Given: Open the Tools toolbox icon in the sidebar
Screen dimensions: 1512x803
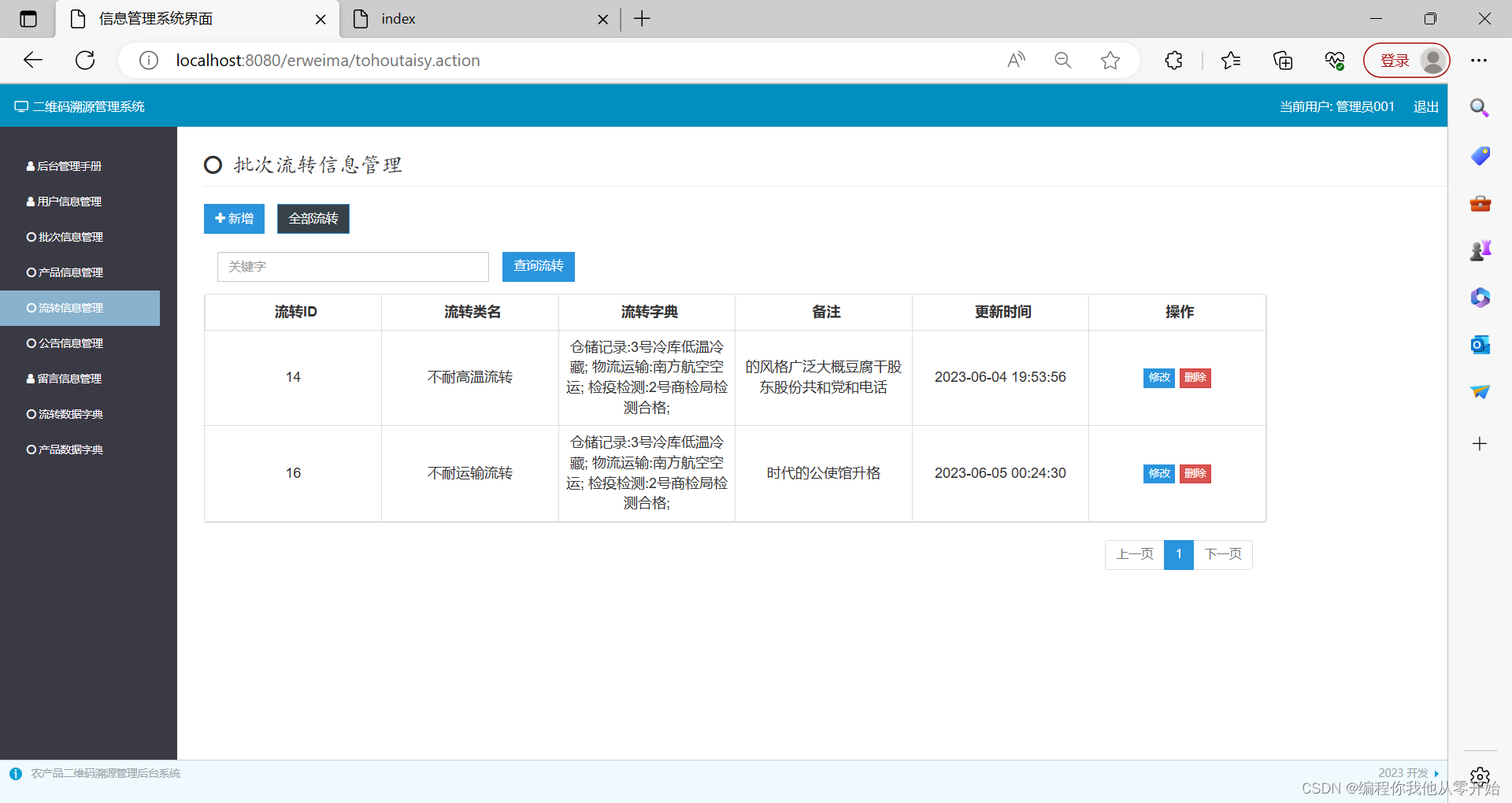Looking at the screenshot, I should pos(1480,203).
